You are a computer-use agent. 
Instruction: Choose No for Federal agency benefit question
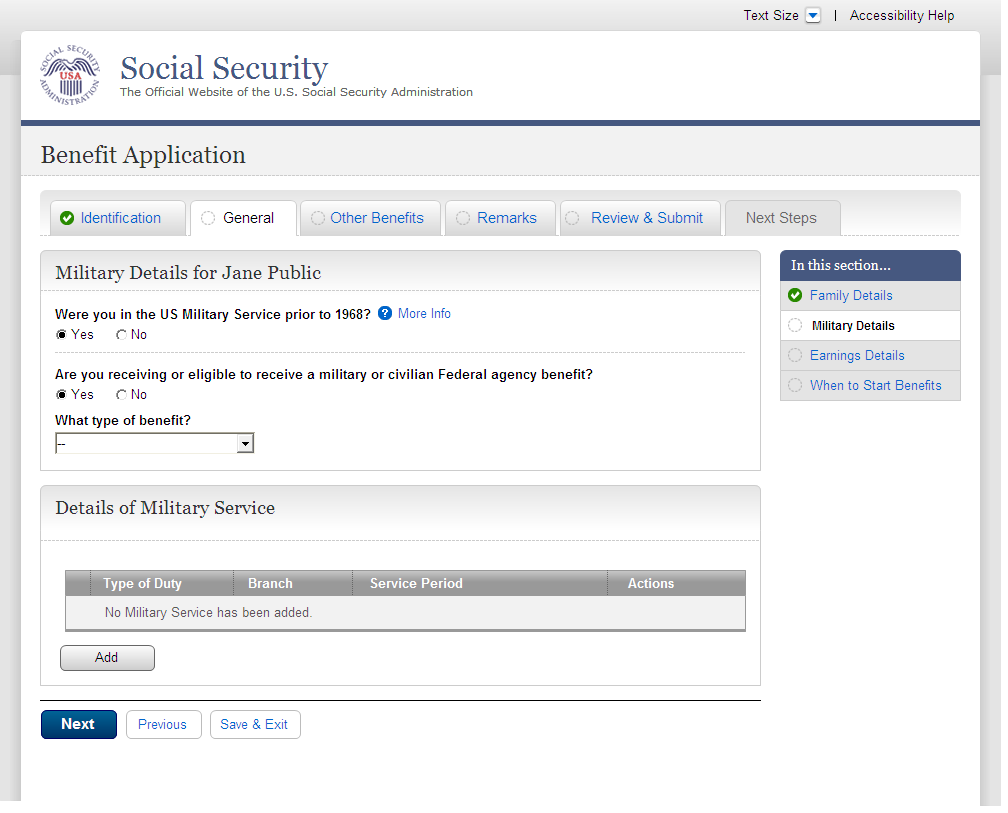point(122,395)
